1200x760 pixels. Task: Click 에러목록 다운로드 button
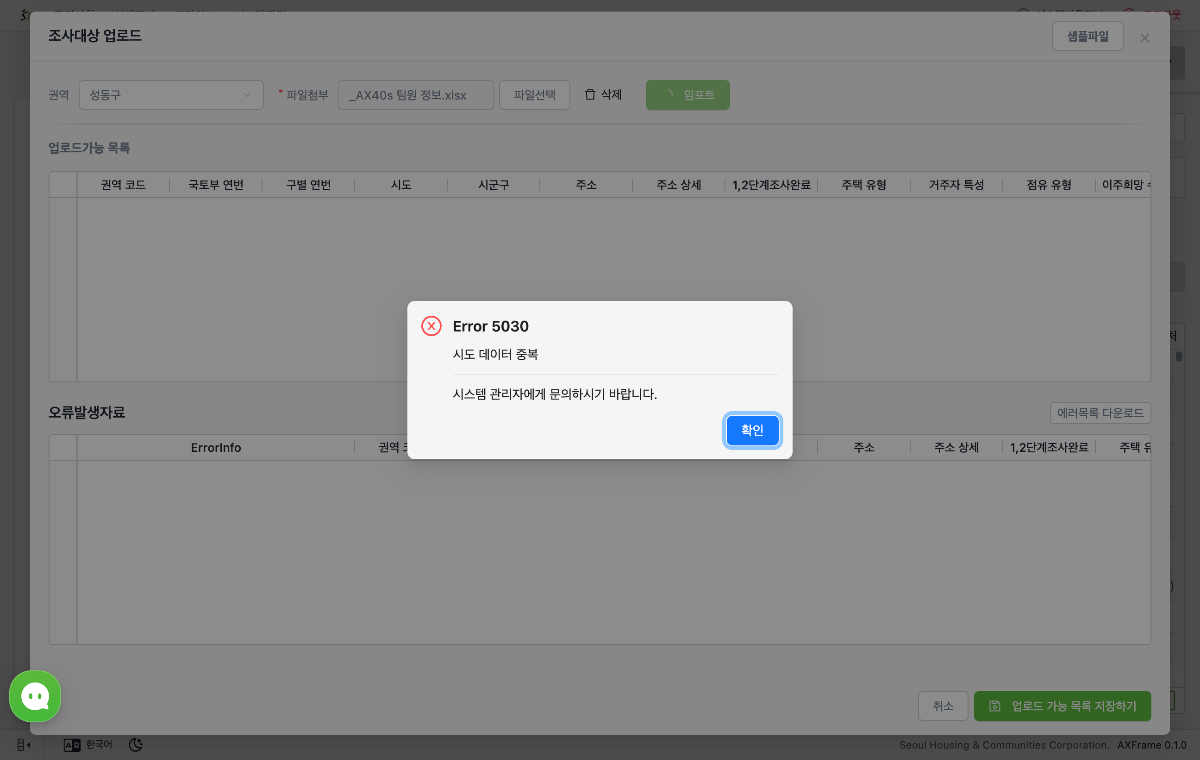point(1100,413)
